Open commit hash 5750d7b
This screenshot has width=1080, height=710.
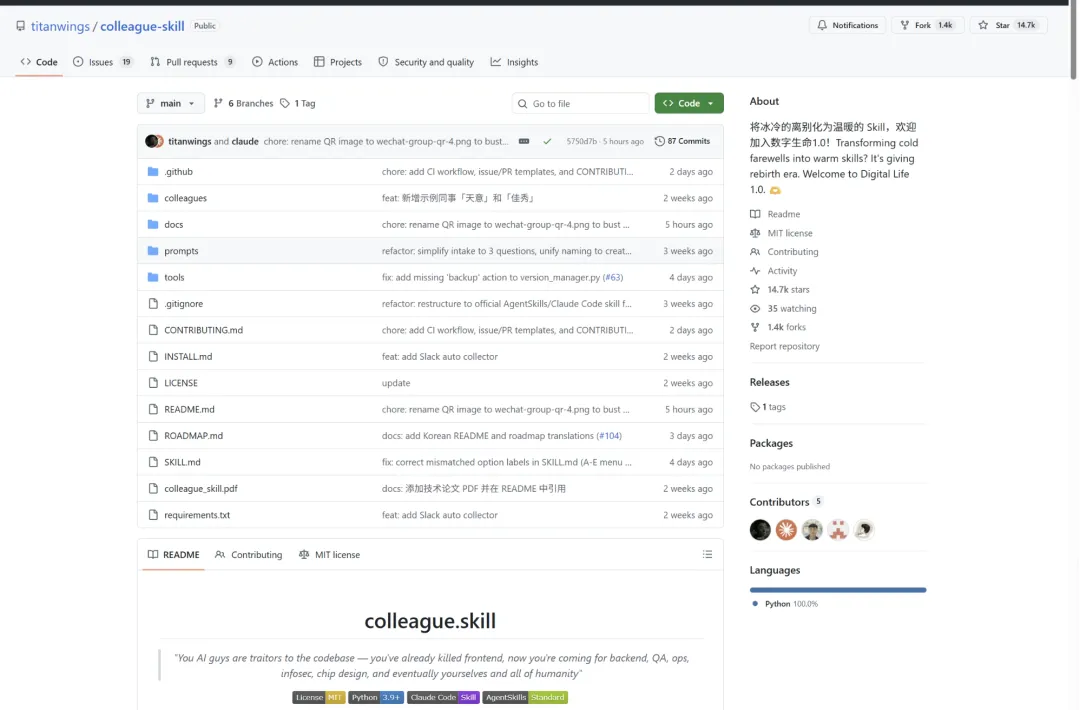(x=581, y=141)
